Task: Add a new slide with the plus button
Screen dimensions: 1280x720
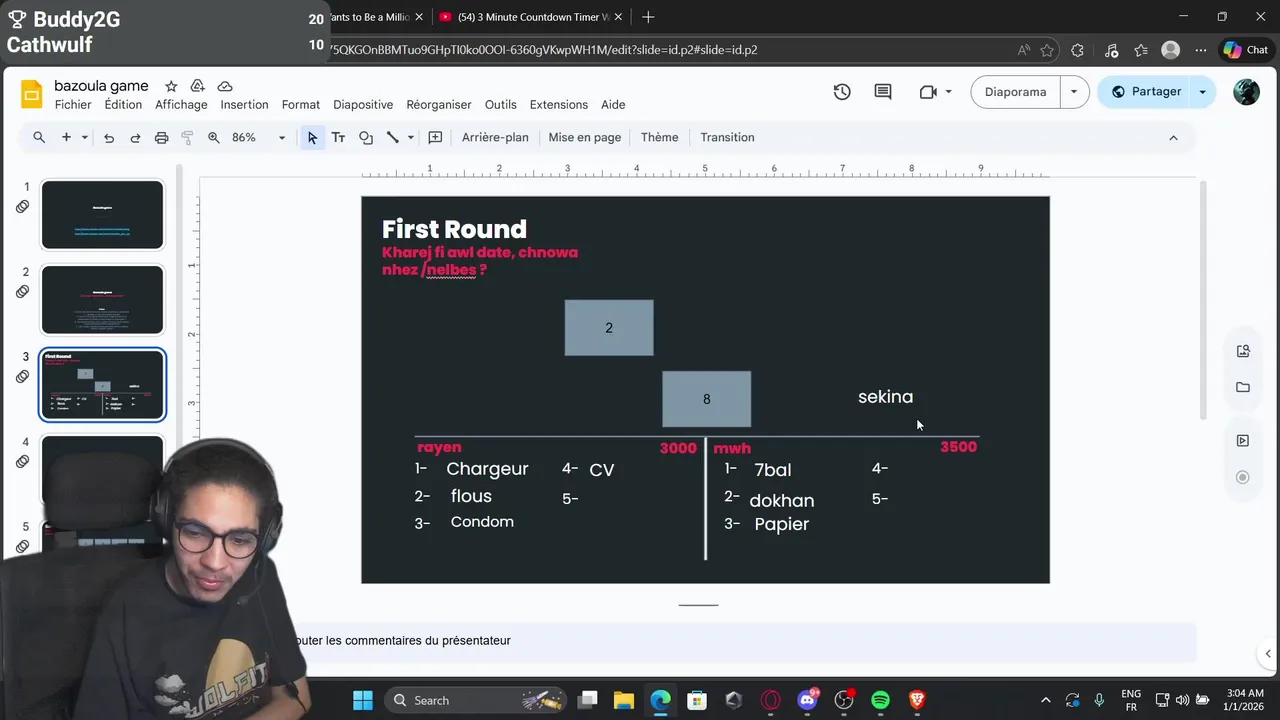Action: click(x=66, y=137)
